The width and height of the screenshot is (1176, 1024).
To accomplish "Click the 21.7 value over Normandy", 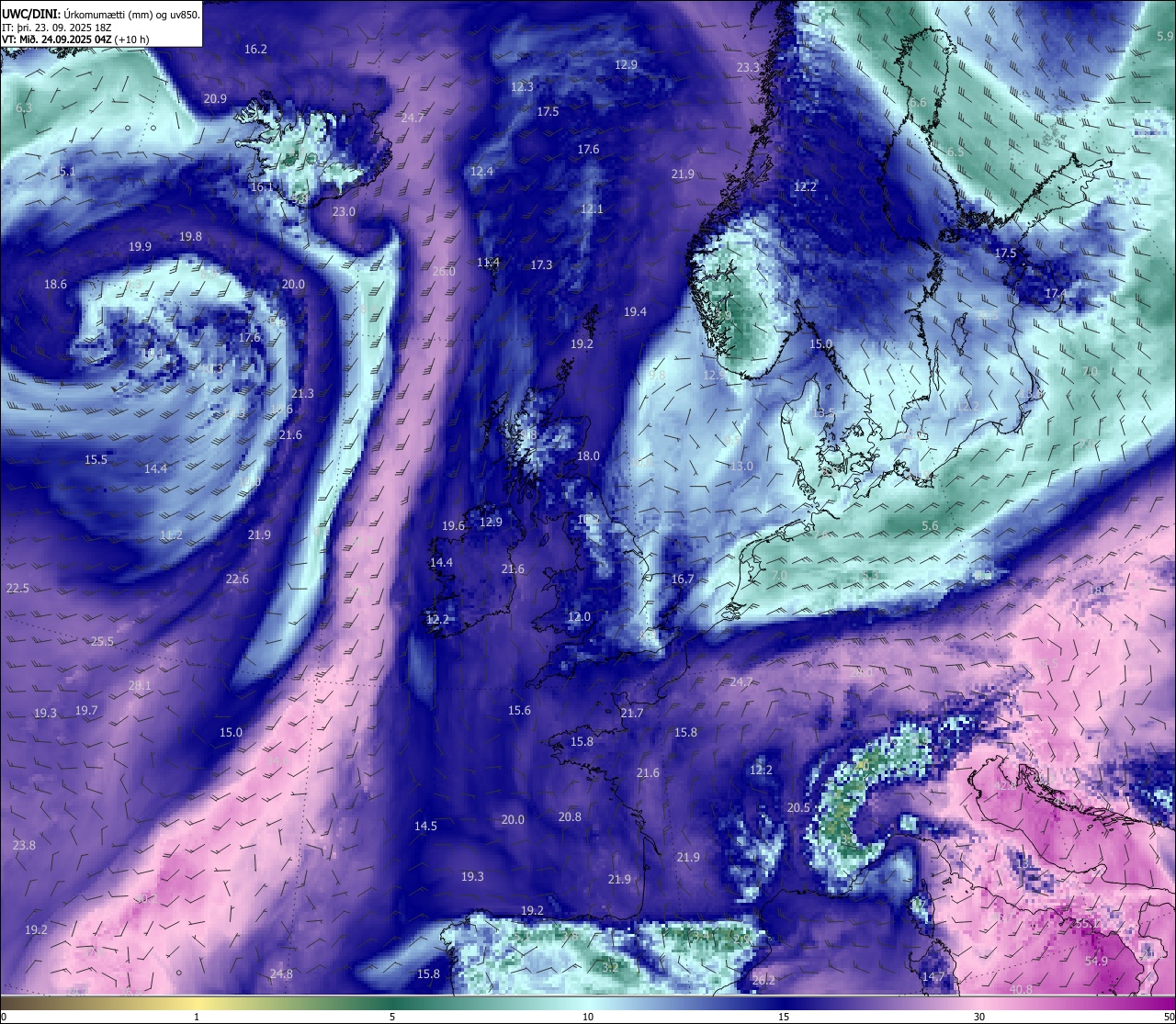I will click(x=631, y=713).
